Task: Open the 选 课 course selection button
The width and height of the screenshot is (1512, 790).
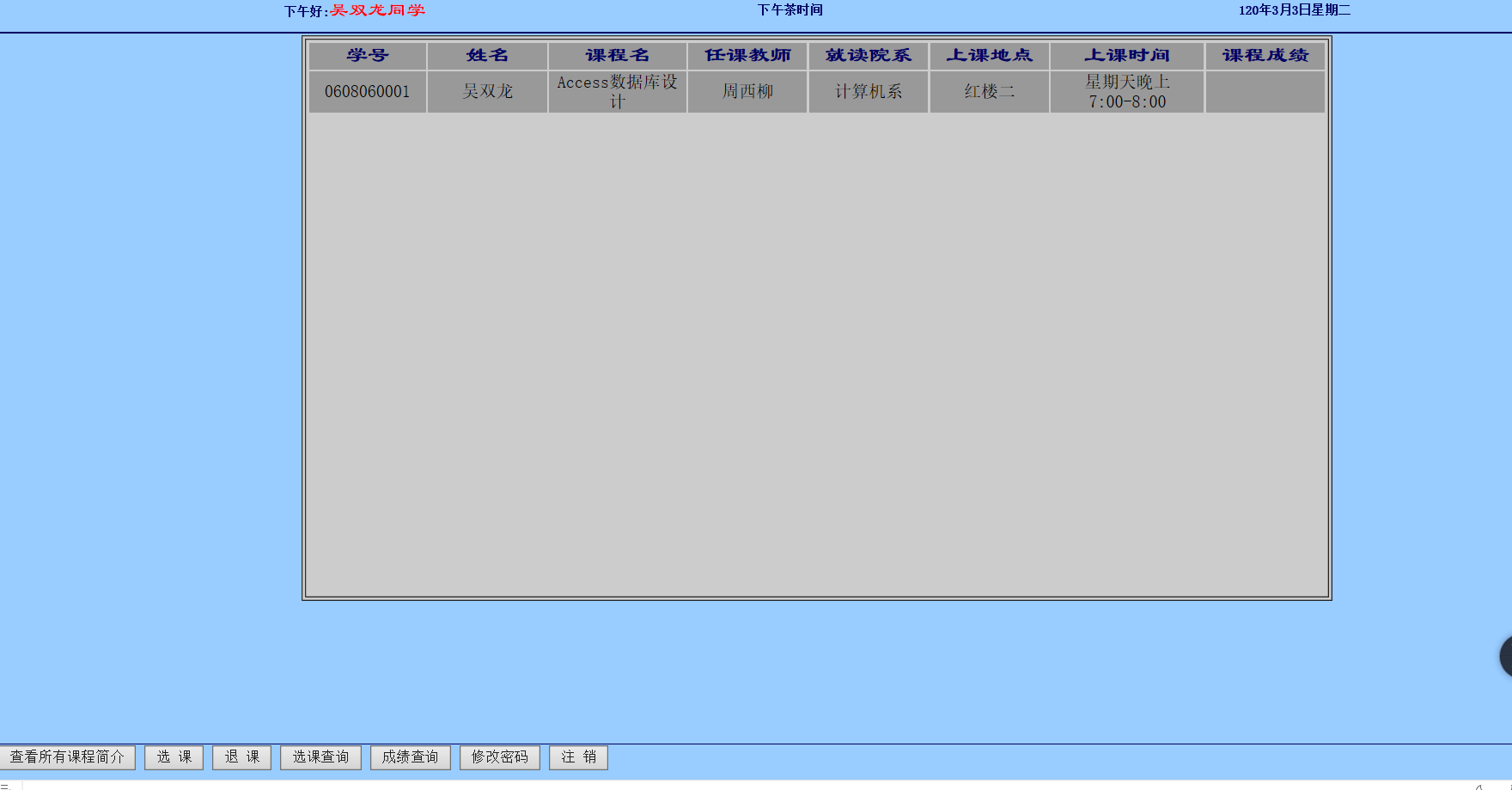Action: [174, 757]
